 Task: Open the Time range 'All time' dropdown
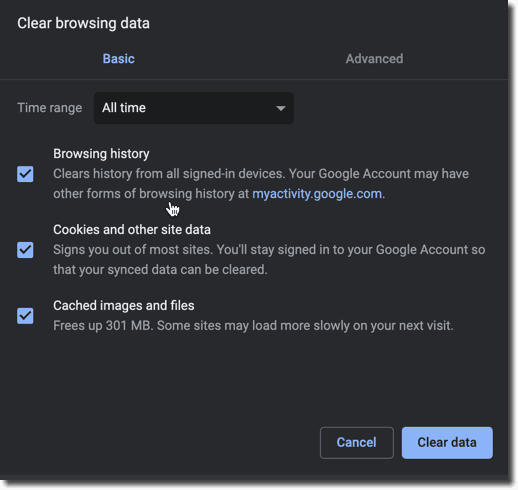[x=194, y=108]
